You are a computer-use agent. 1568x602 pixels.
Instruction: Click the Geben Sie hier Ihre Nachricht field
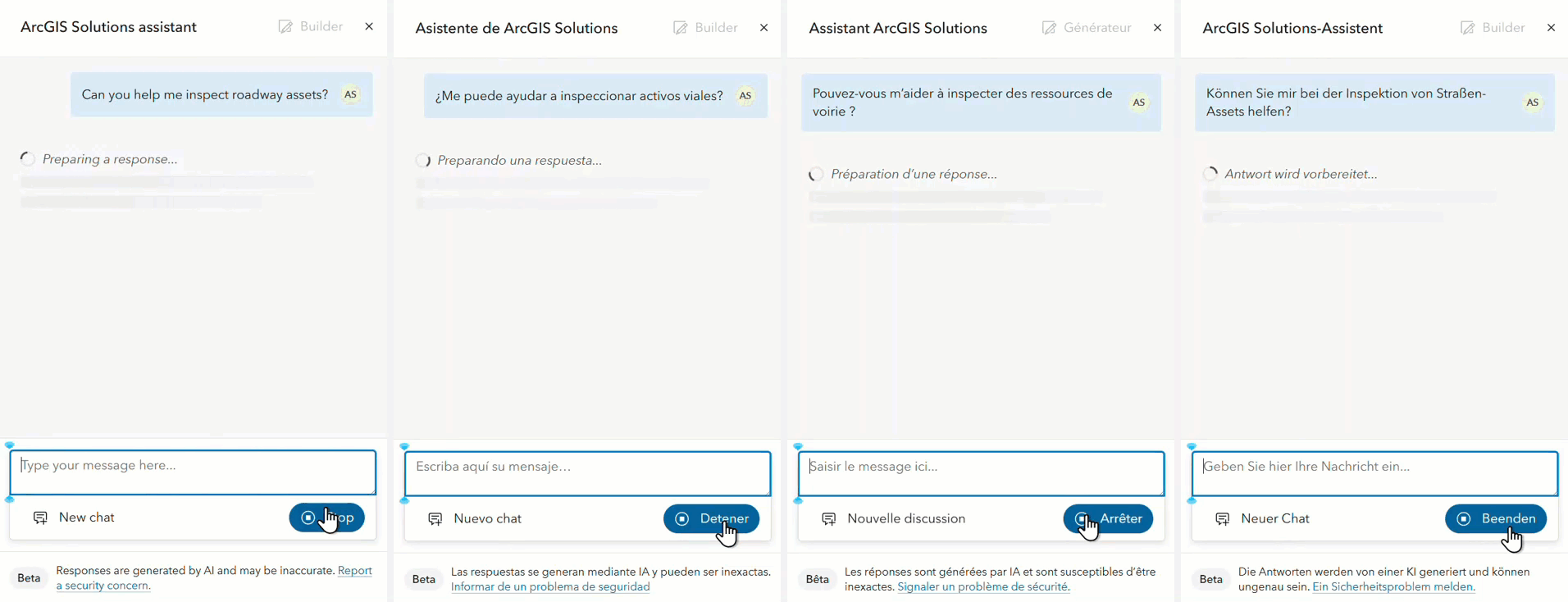coord(1374,473)
